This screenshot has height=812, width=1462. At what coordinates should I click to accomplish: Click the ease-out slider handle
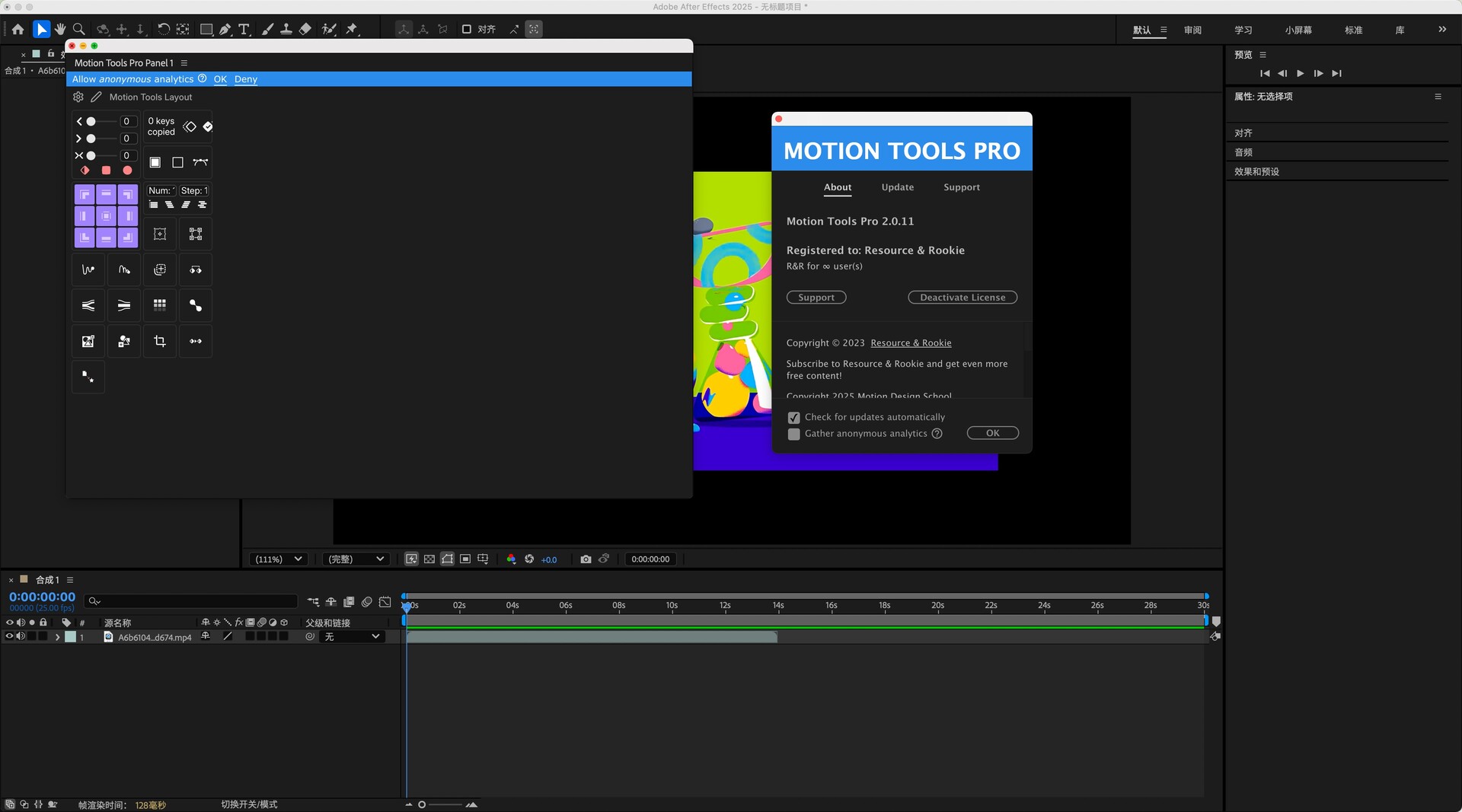tap(91, 139)
